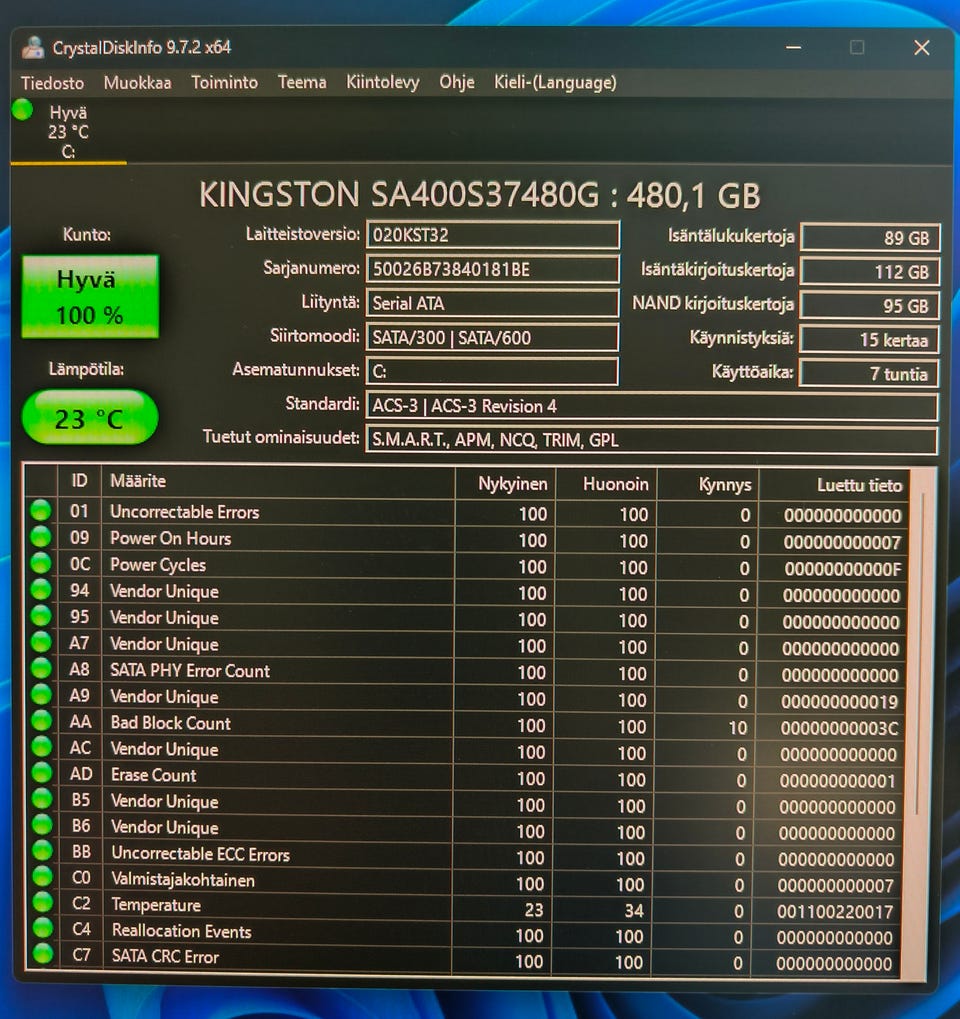Click the Isäntälukukertoja value 89 GB
This screenshot has width=960, height=1019.
(x=870, y=238)
